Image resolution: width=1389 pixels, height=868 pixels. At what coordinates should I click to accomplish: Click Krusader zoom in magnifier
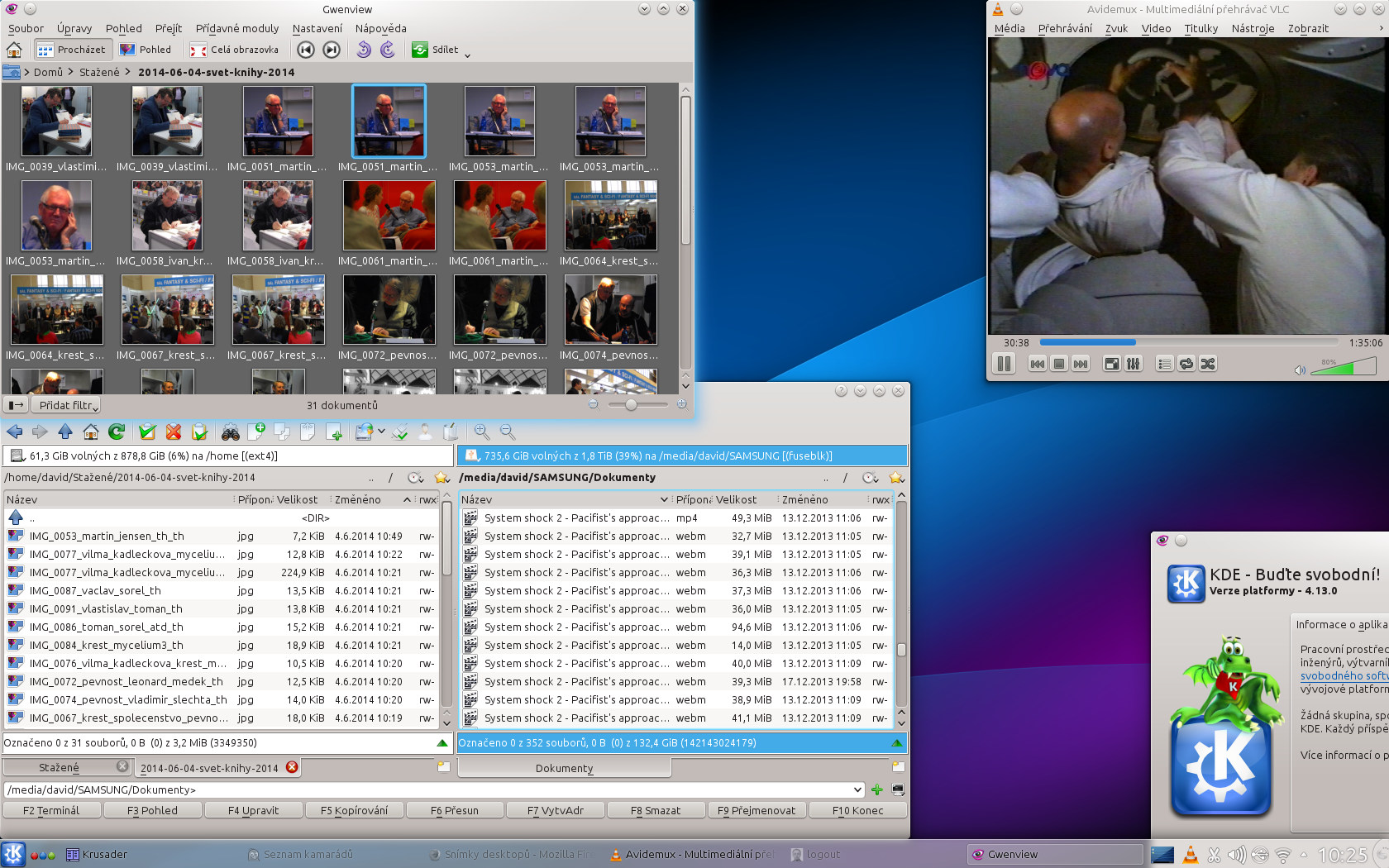482,432
